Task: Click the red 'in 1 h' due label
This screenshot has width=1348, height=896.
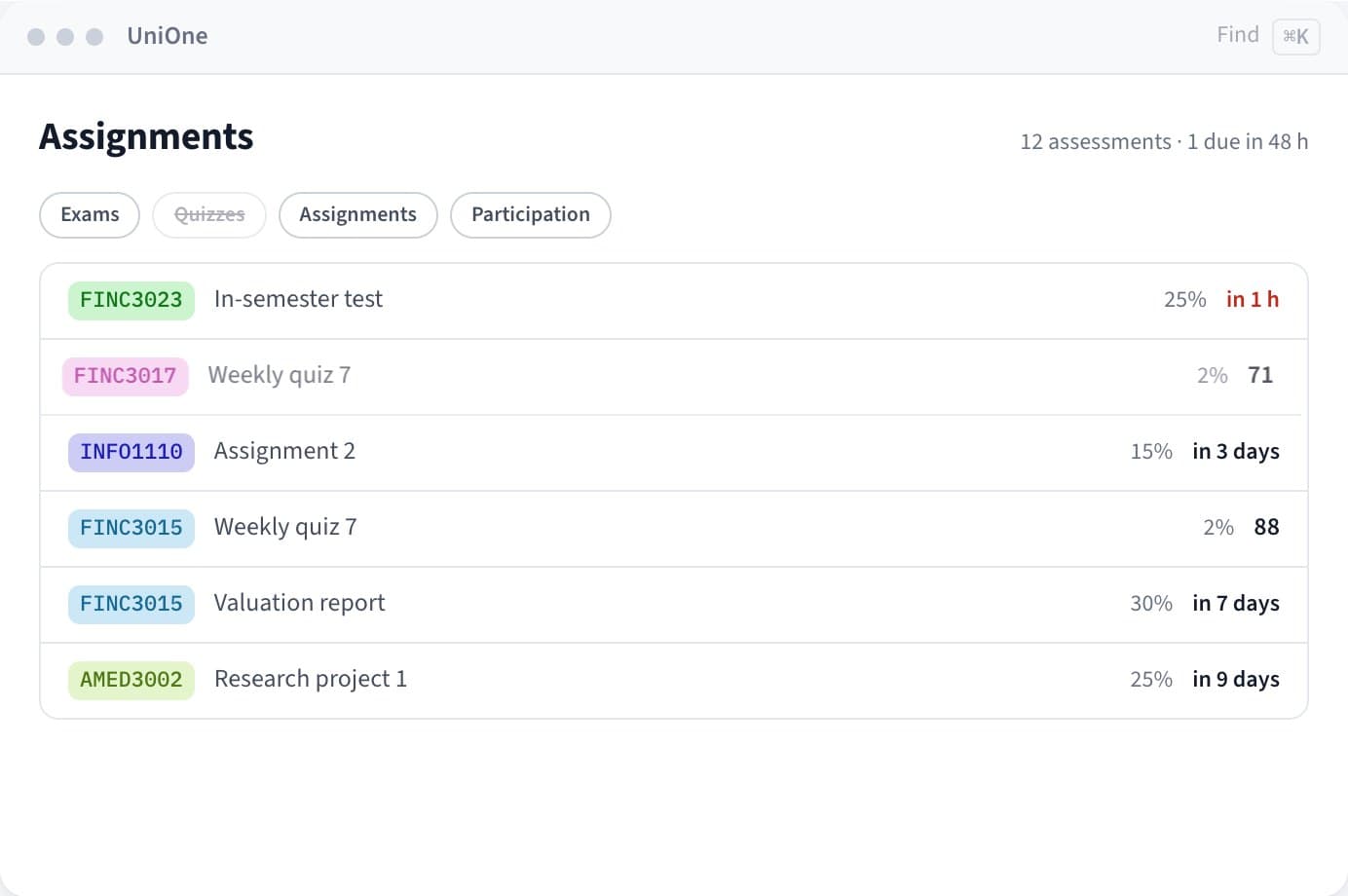Action: click(1253, 300)
